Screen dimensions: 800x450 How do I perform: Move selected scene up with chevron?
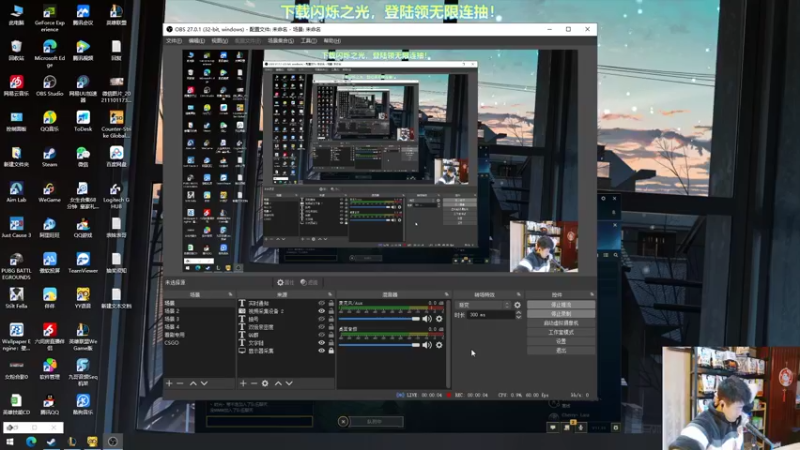pos(193,383)
